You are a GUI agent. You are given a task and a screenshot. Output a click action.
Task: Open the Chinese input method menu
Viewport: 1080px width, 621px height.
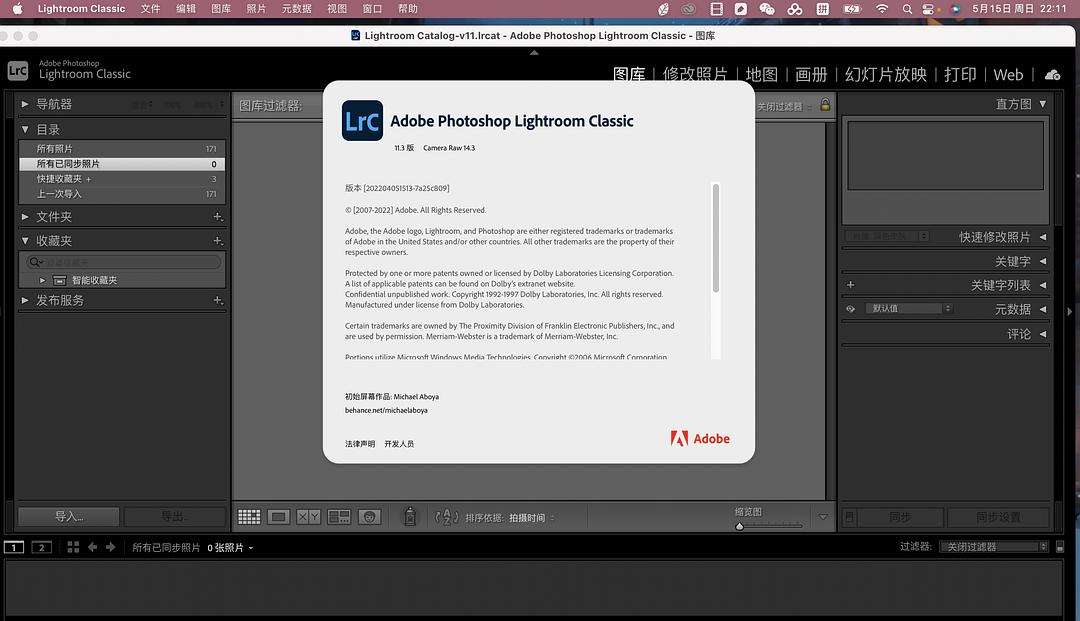822,9
